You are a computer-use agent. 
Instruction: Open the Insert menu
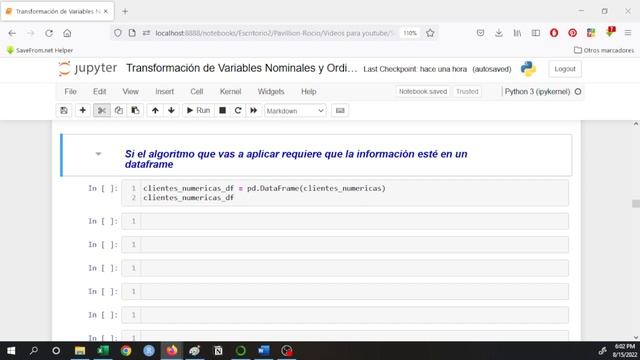[164, 92]
